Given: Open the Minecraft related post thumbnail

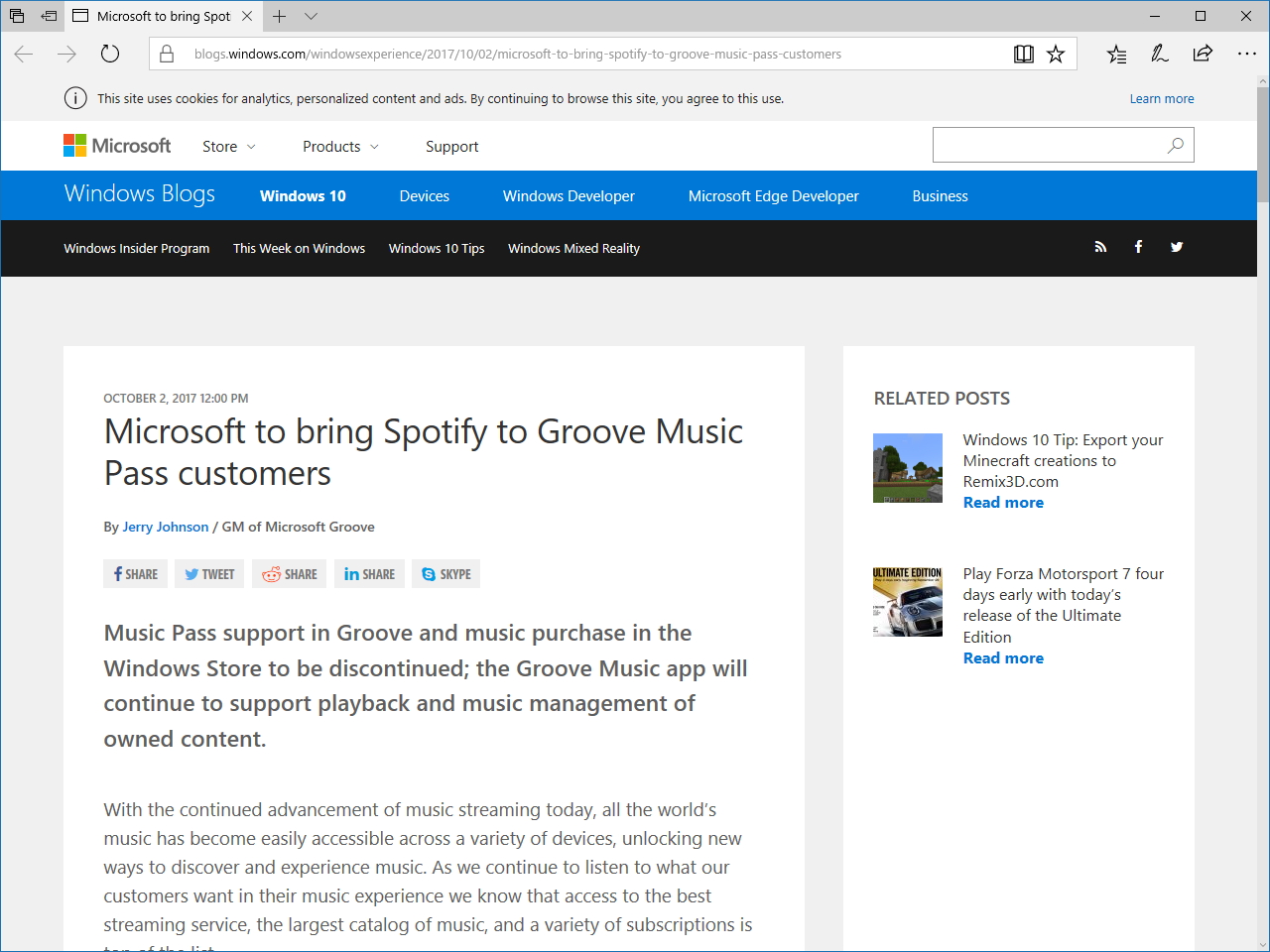Looking at the screenshot, I should tap(908, 468).
